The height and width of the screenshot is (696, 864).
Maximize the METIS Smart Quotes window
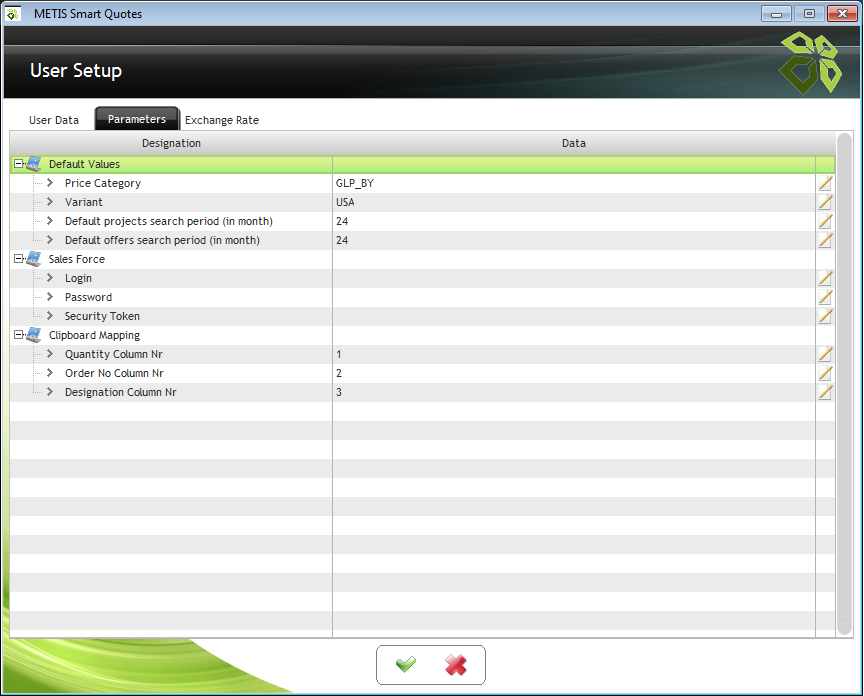point(809,14)
